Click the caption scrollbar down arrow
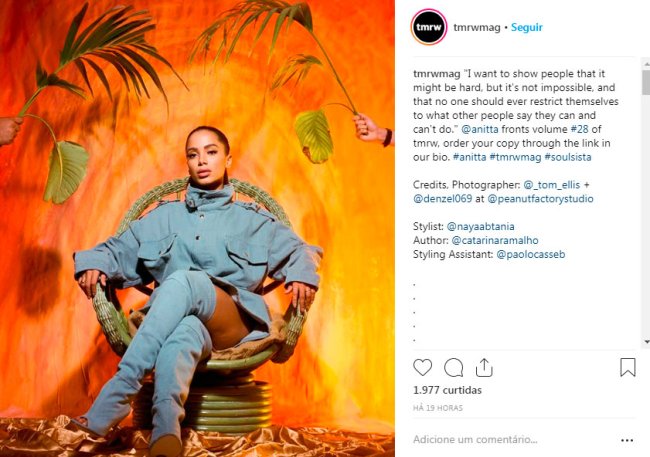Screen dimensions: 650x457 646,342
